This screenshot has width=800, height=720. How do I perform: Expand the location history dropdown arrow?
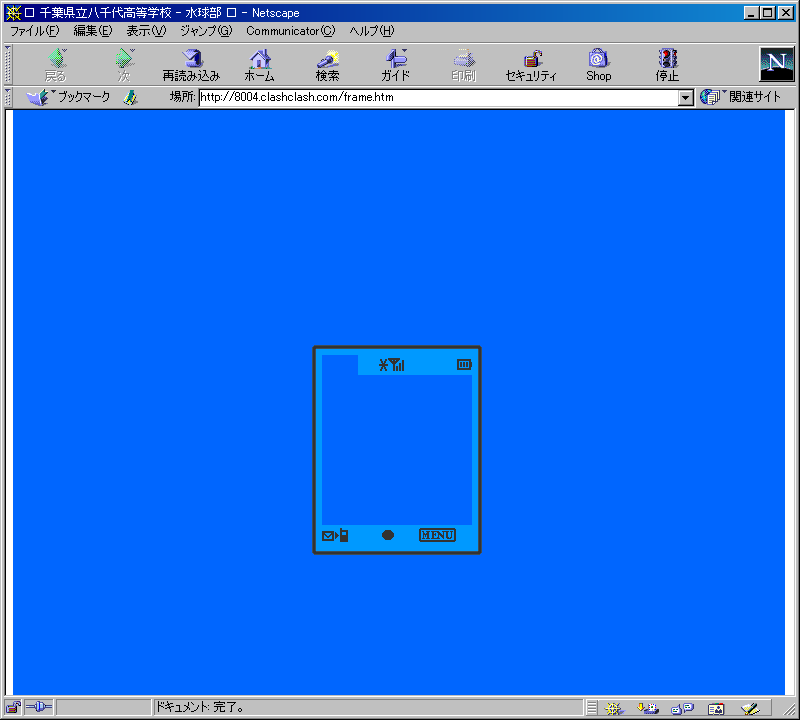click(686, 97)
